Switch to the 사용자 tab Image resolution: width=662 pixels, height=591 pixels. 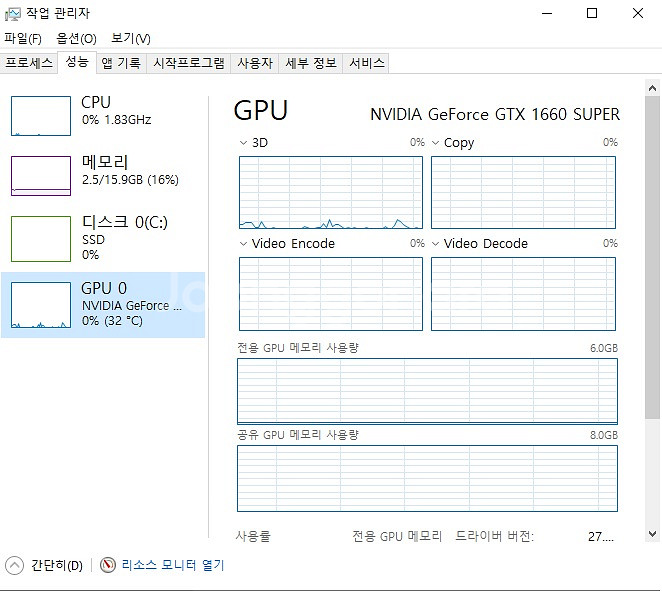[x=255, y=63]
